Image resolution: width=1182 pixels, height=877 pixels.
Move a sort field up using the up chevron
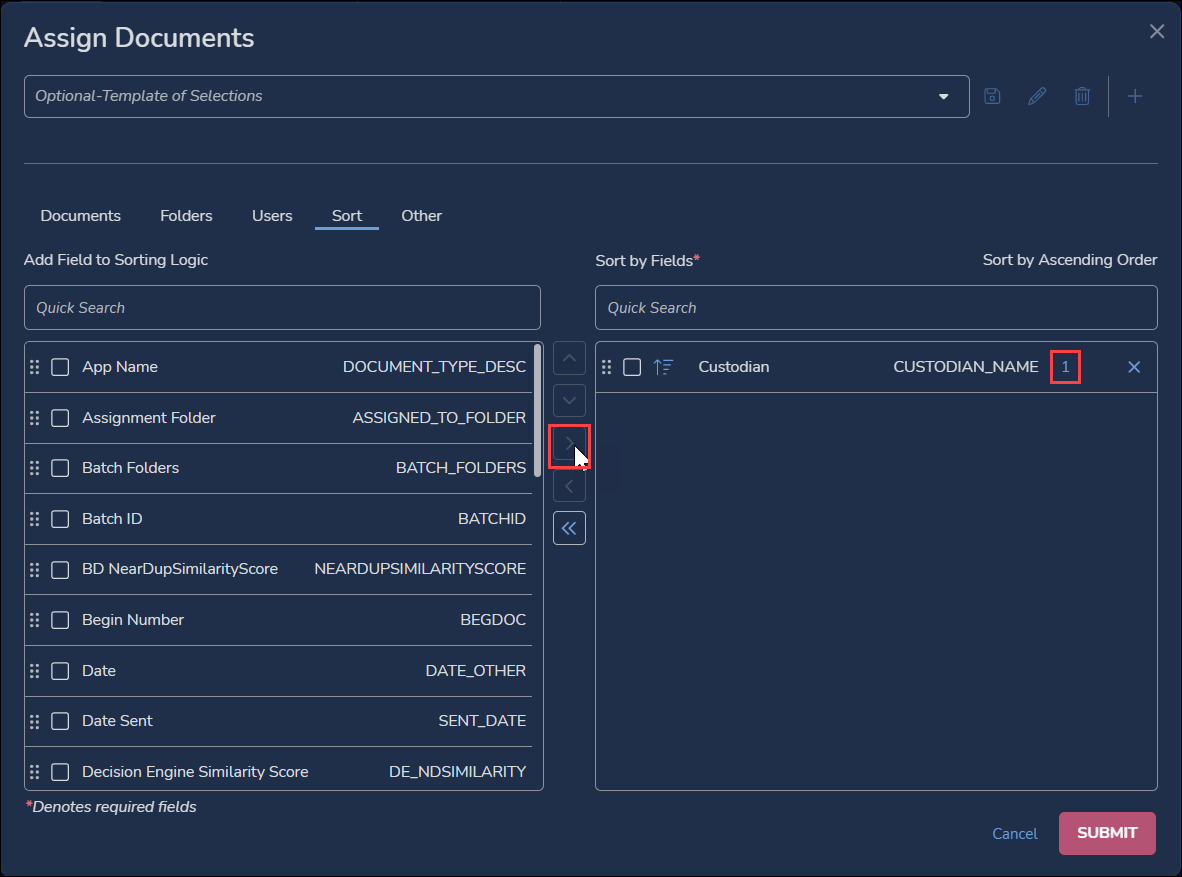tap(569, 358)
